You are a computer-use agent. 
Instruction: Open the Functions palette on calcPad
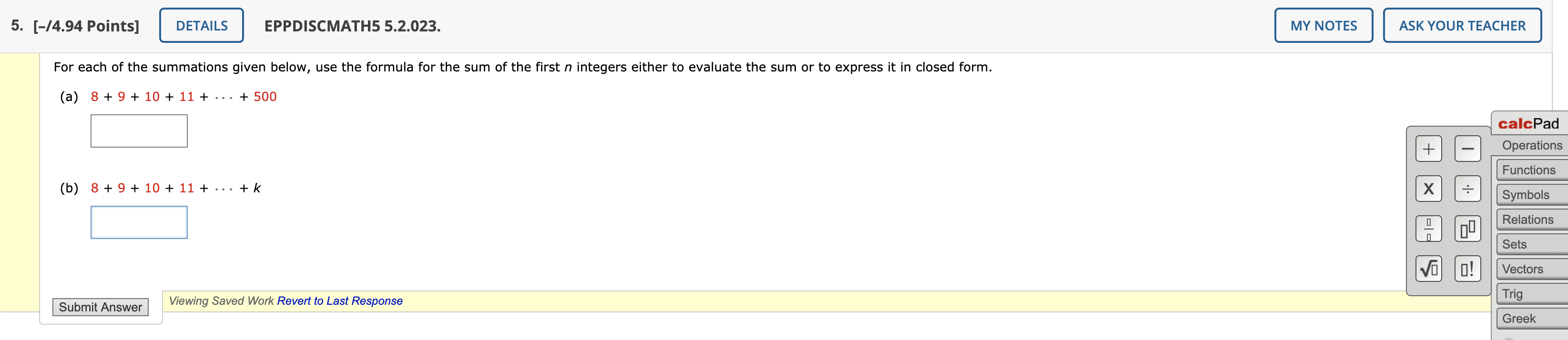[x=1529, y=170]
